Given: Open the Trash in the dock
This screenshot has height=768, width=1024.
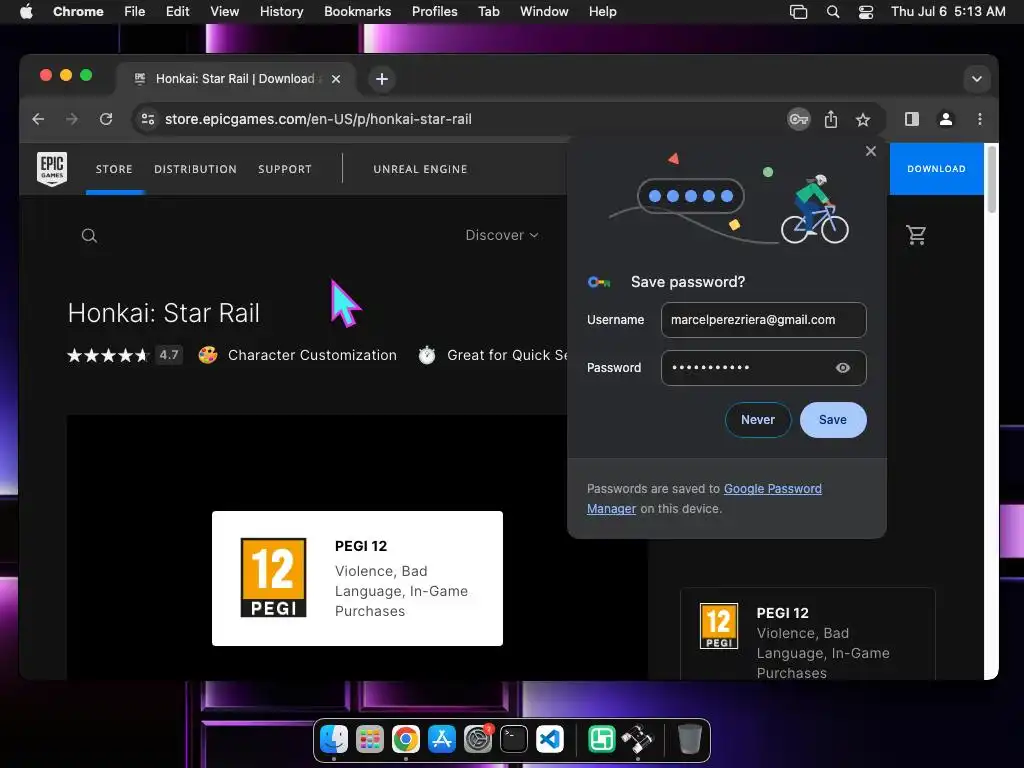Looking at the screenshot, I should pos(689,739).
